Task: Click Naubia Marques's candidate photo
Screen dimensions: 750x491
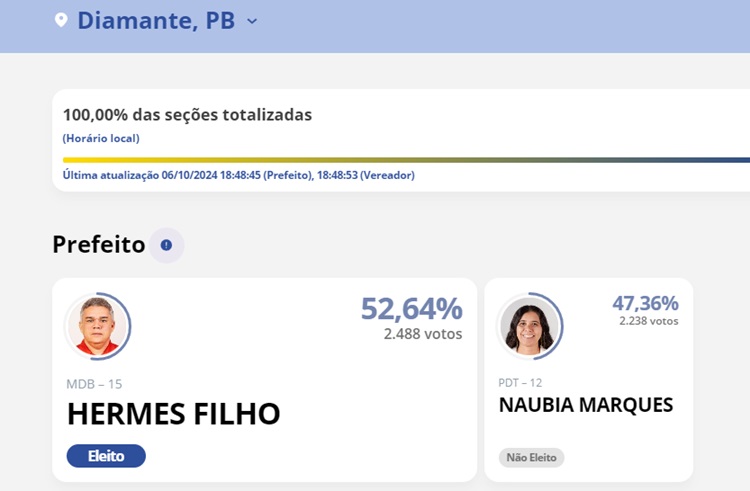Action: (x=529, y=326)
